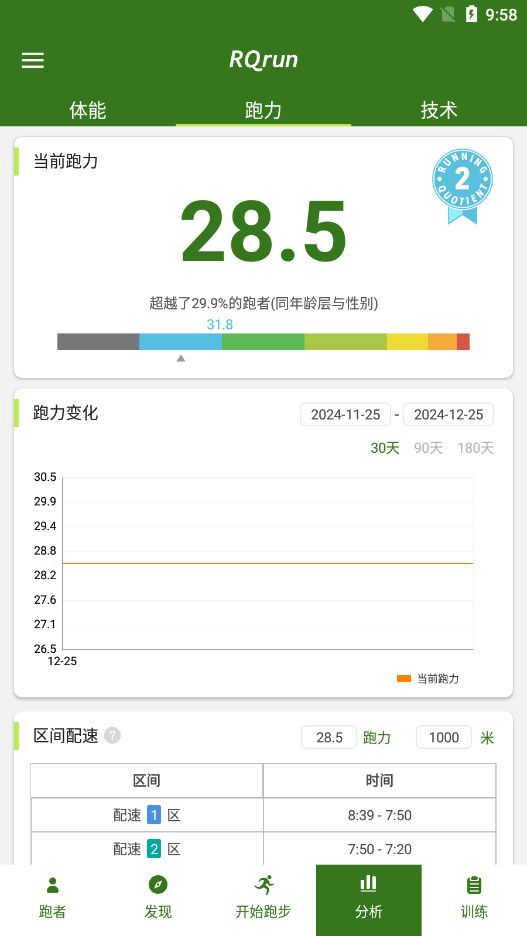Edit the 28.5 跑力 input field
This screenshot has width=527, height=936.
[x=329, y=737]
